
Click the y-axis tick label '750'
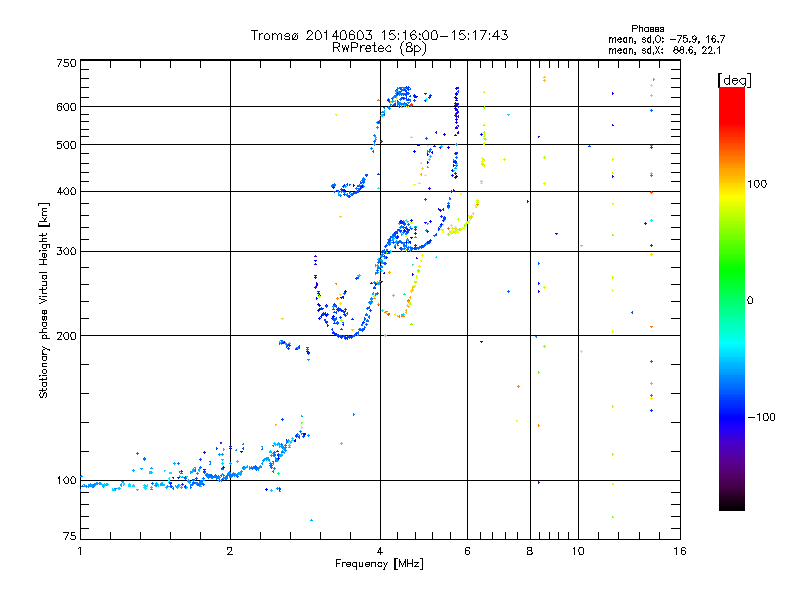point(67,63)
